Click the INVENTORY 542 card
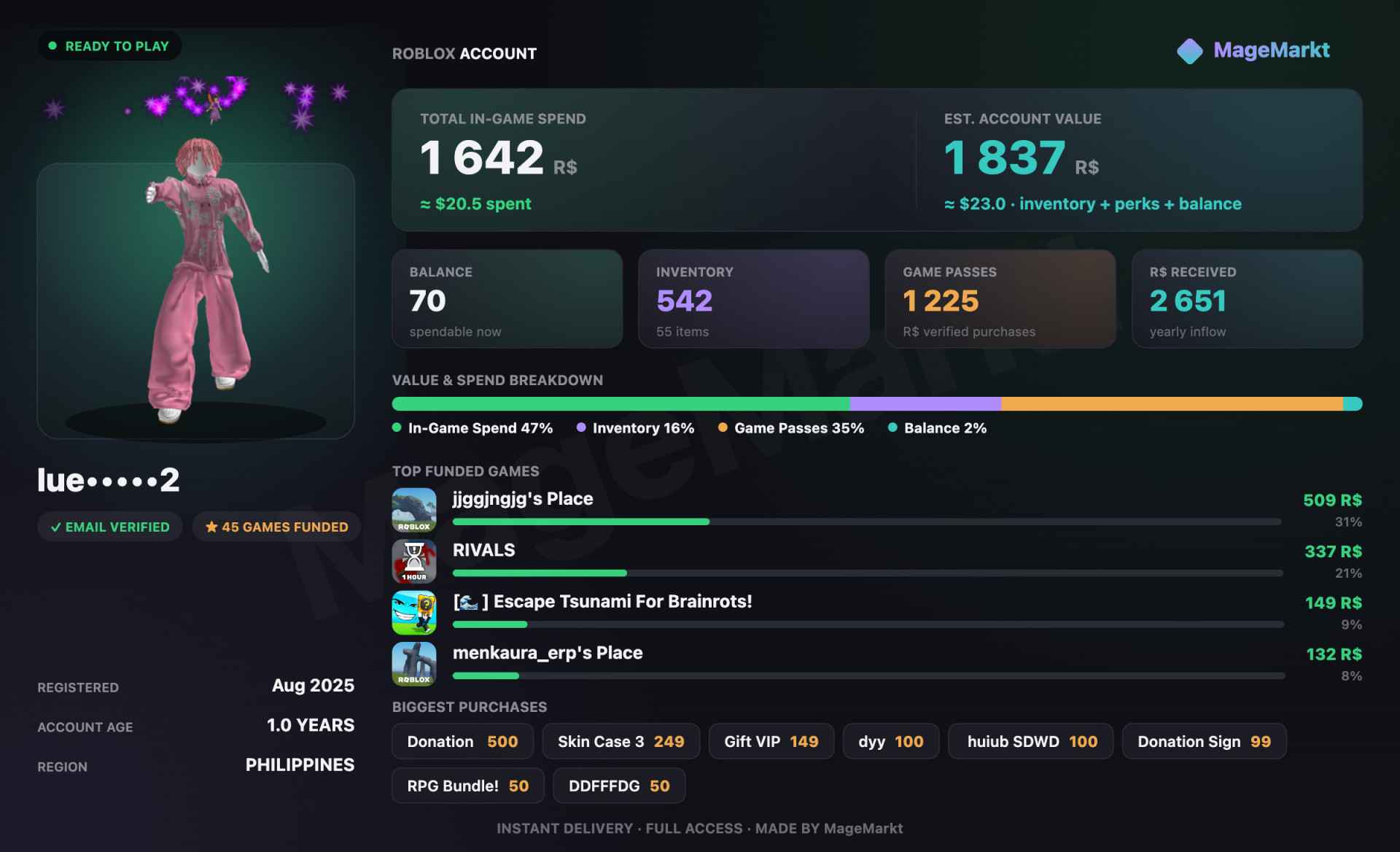The image size is (1400, 852). click(753, 299)
